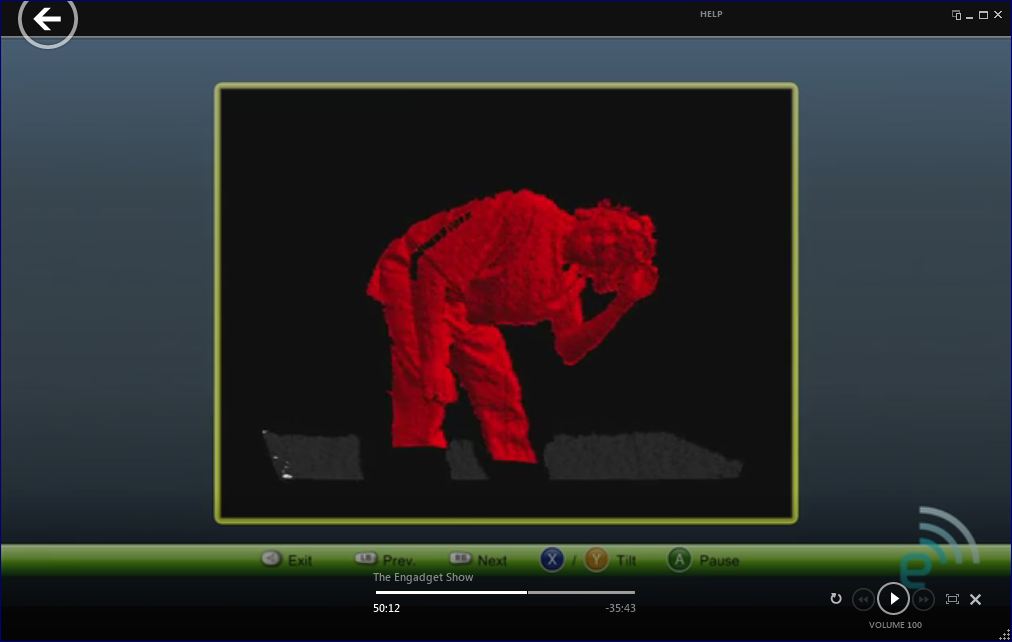Click the rewind button
The image size is (1012, 642).
pyautogui.click(x=863, y=599)
